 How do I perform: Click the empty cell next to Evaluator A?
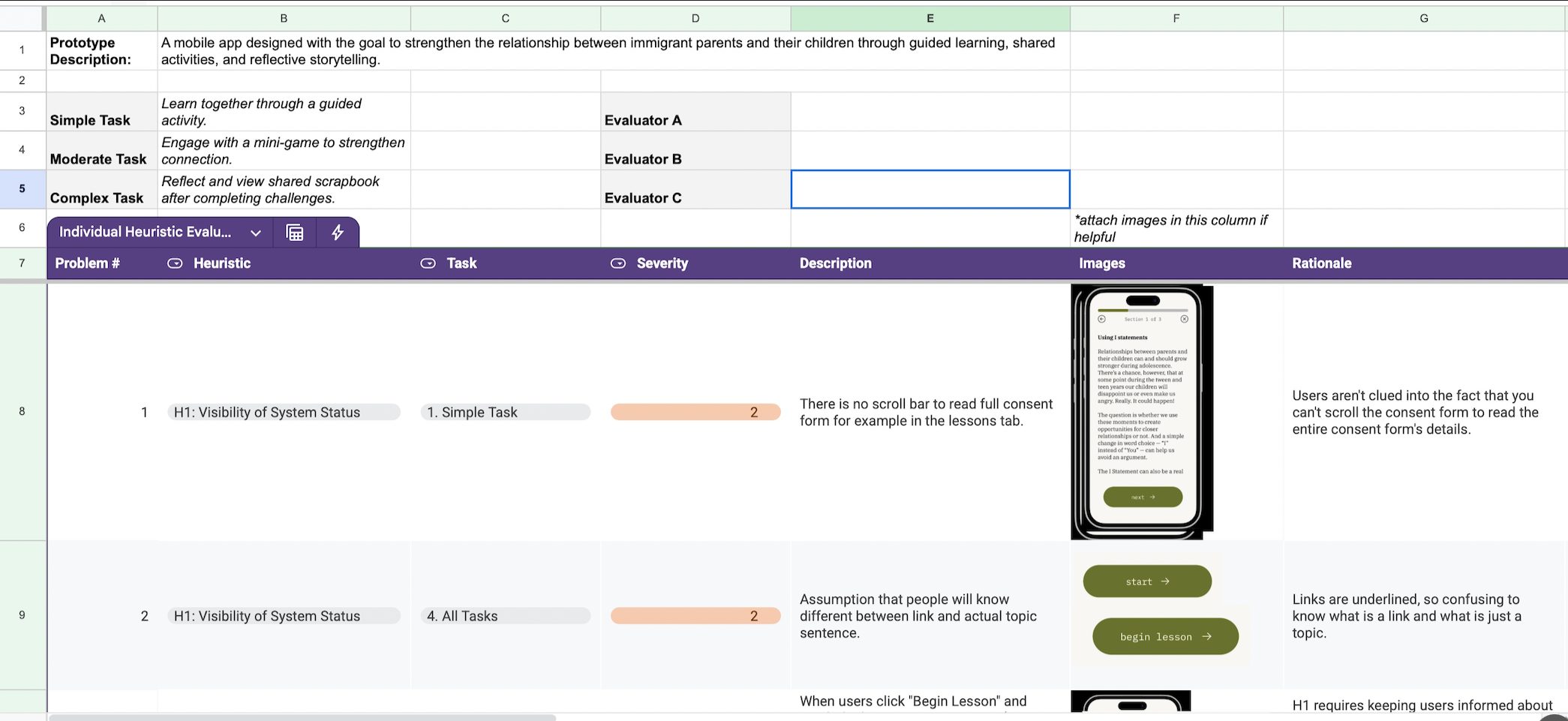click(x=930, y=112)
